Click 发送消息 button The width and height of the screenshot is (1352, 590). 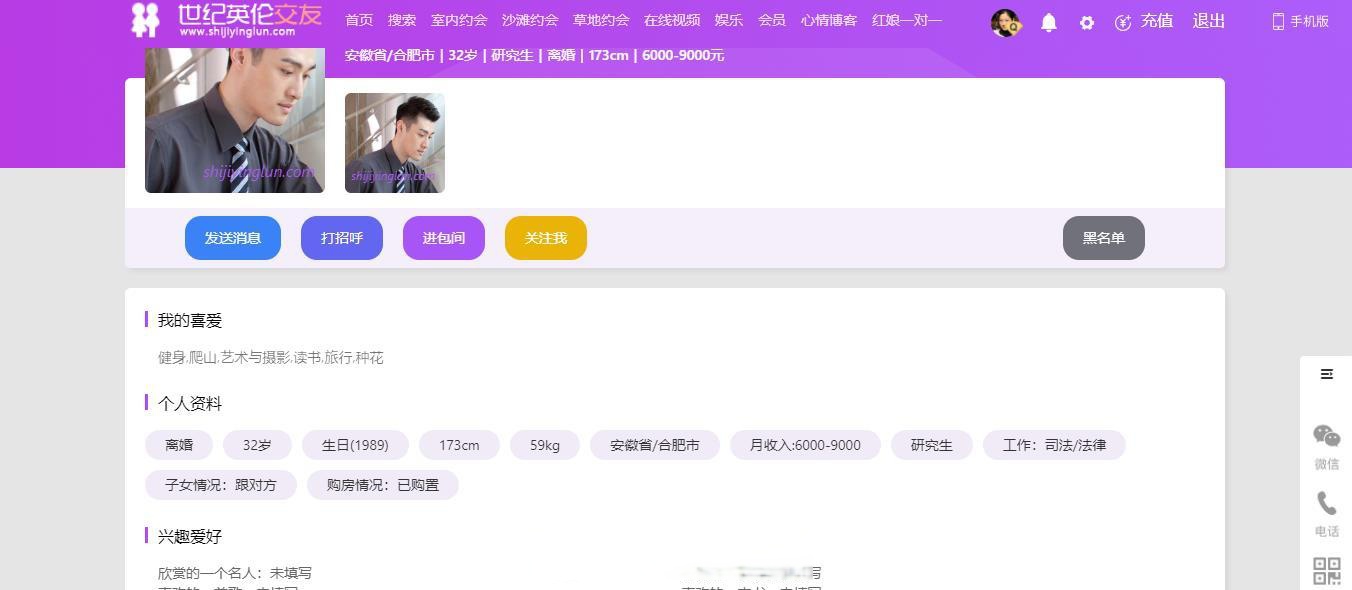click(233, 238)
